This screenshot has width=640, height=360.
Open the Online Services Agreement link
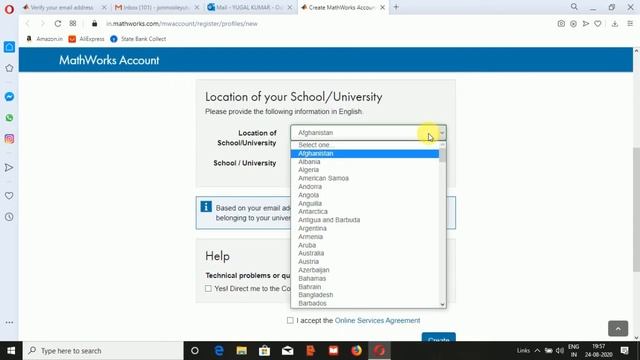(x=378, y=320)
